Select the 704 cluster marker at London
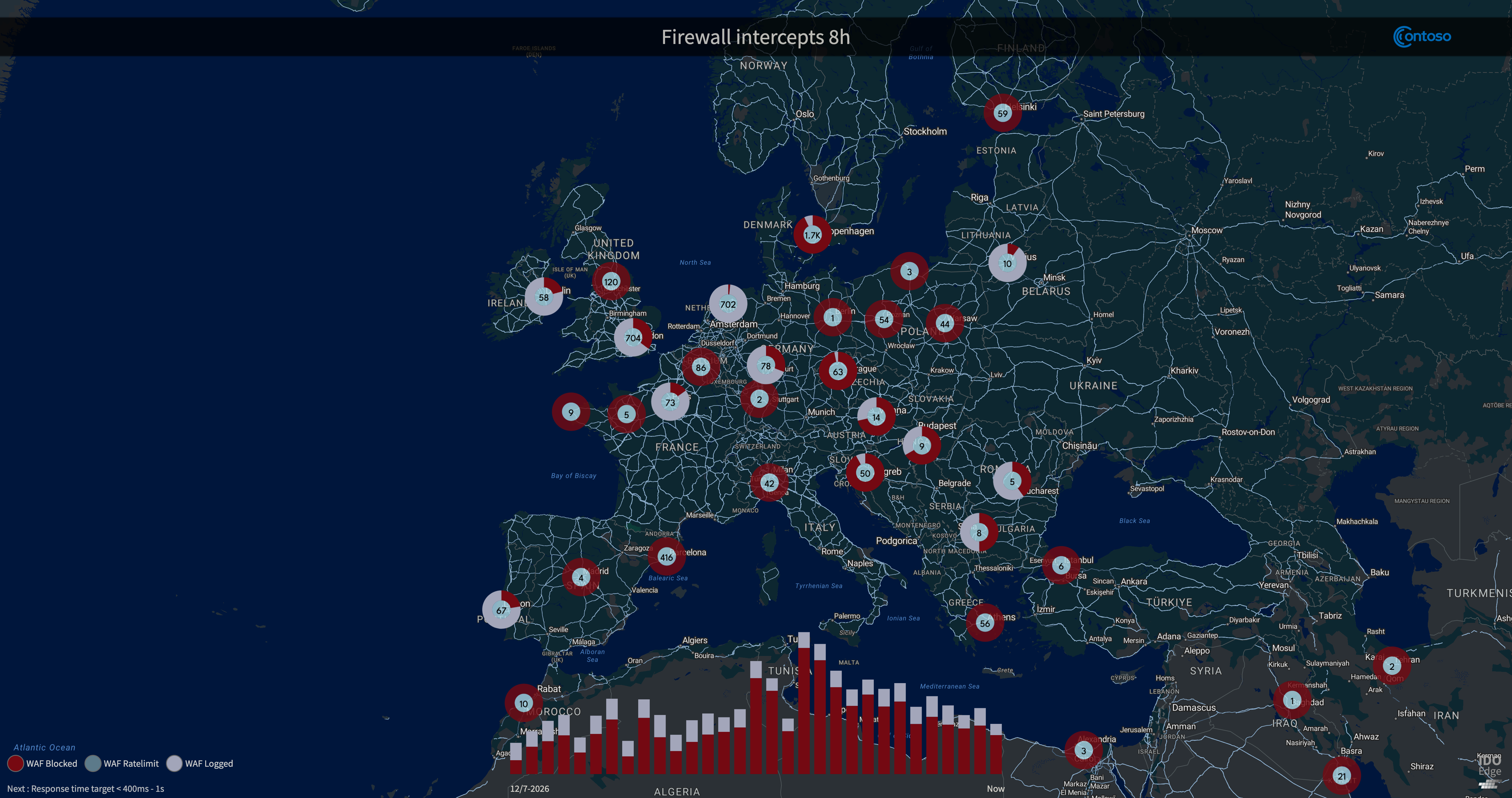The height and width of the screenshot is (798, 1512). coord(633,338)
